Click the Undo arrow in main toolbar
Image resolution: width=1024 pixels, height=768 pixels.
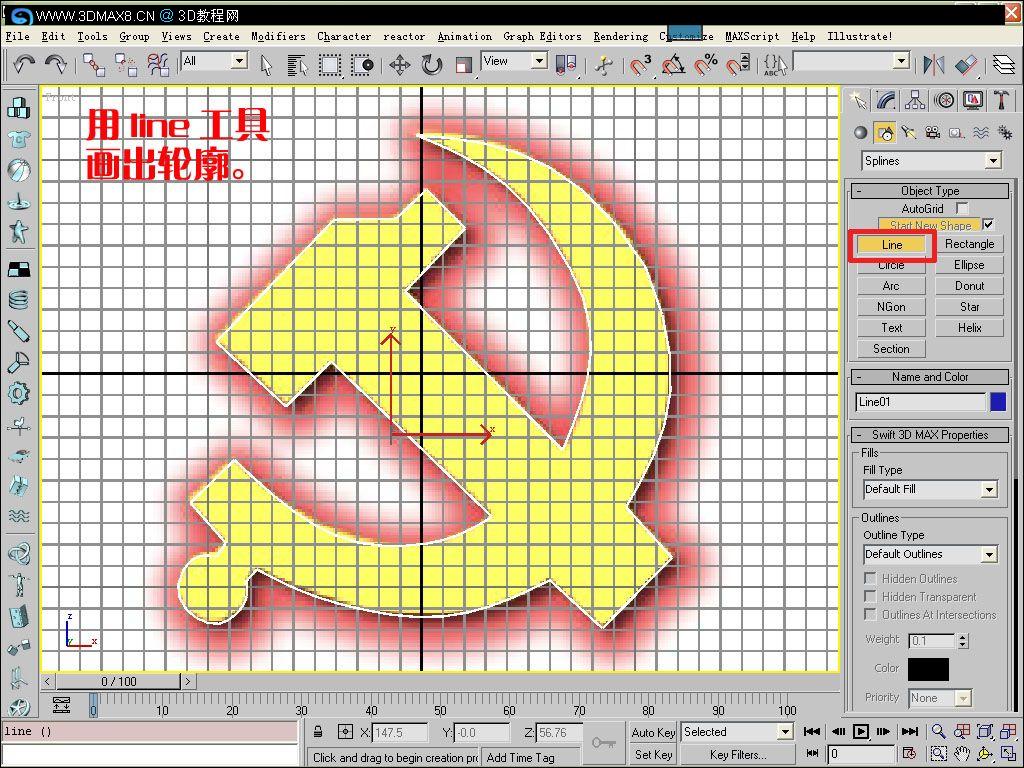click(x=24, y=64)
